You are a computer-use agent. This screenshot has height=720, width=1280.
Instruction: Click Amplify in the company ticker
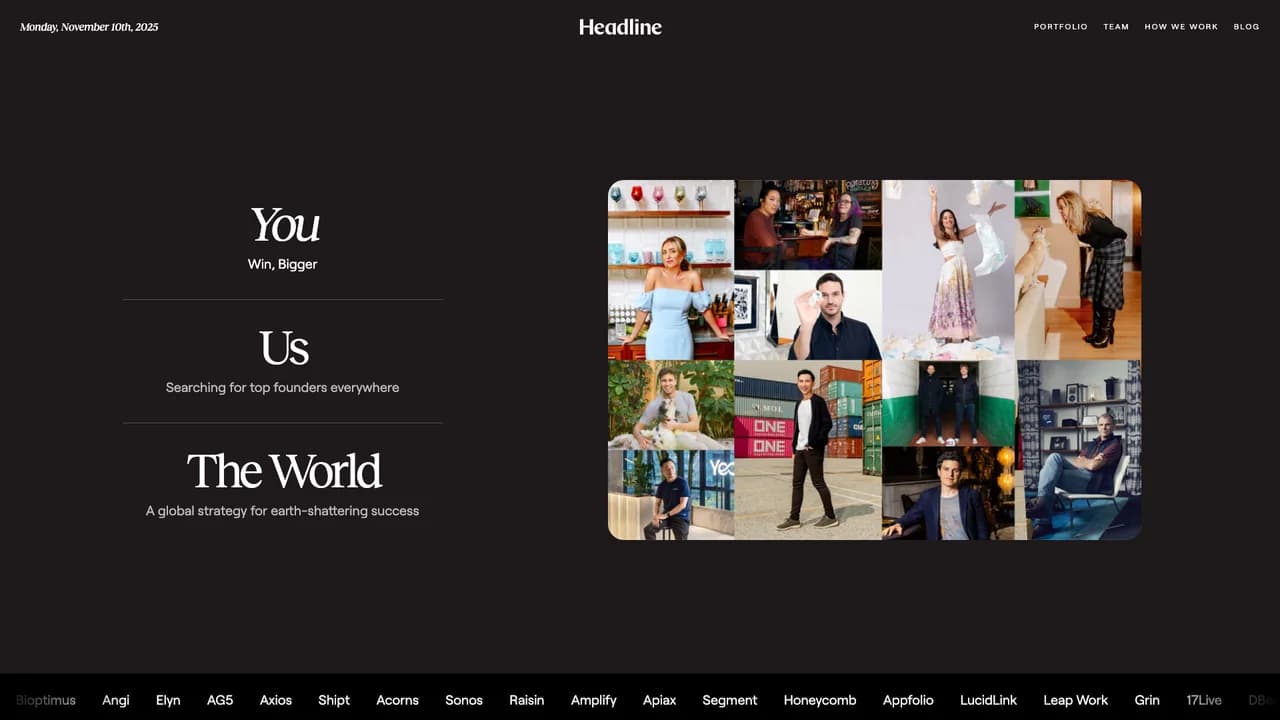594,700
